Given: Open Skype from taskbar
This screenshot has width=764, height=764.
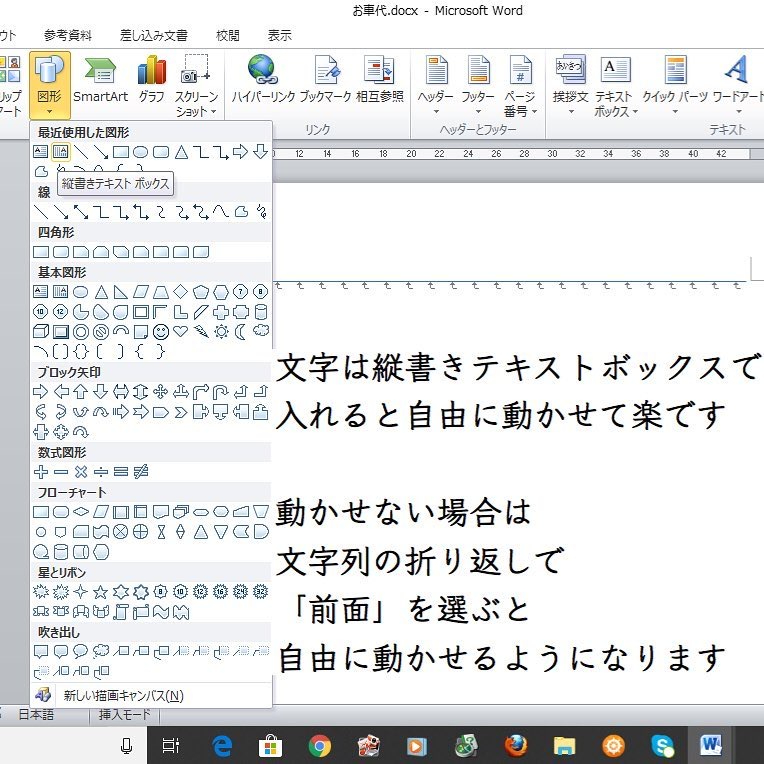Looking at the screenshot, I should [663, 745].
